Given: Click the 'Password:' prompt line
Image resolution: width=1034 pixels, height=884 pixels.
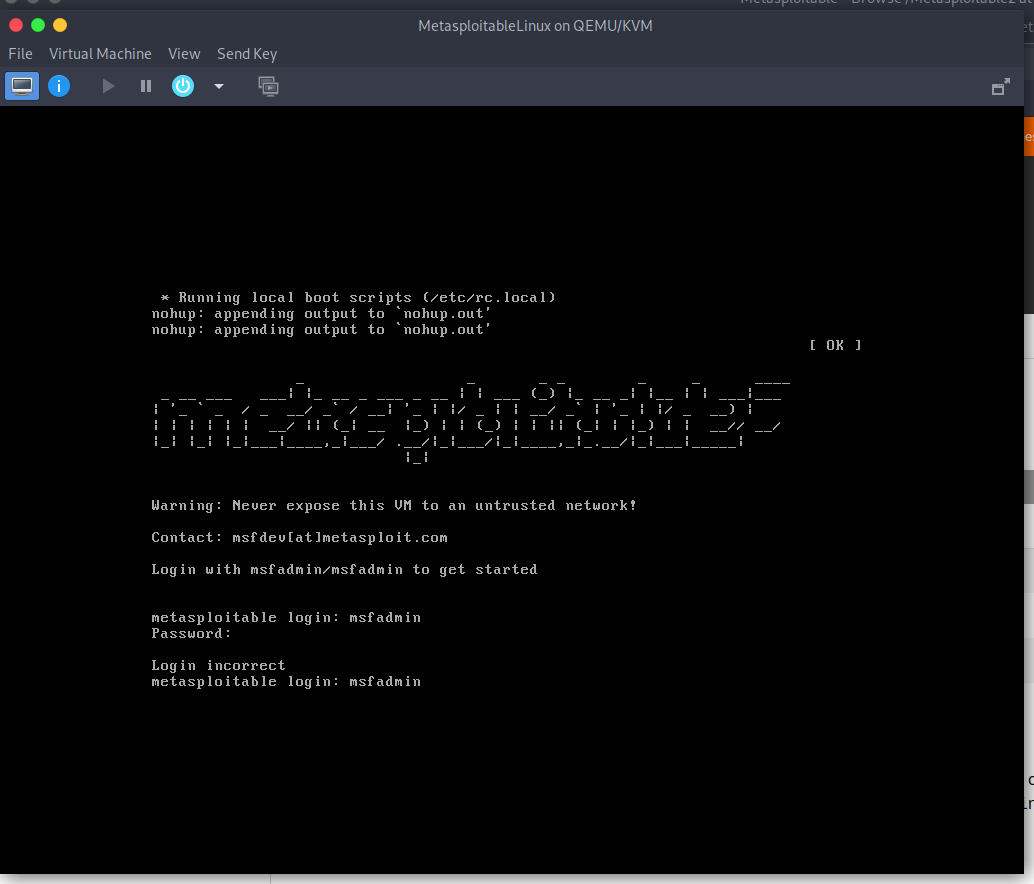Looking at the screenshot, I should tap(191, 634).
